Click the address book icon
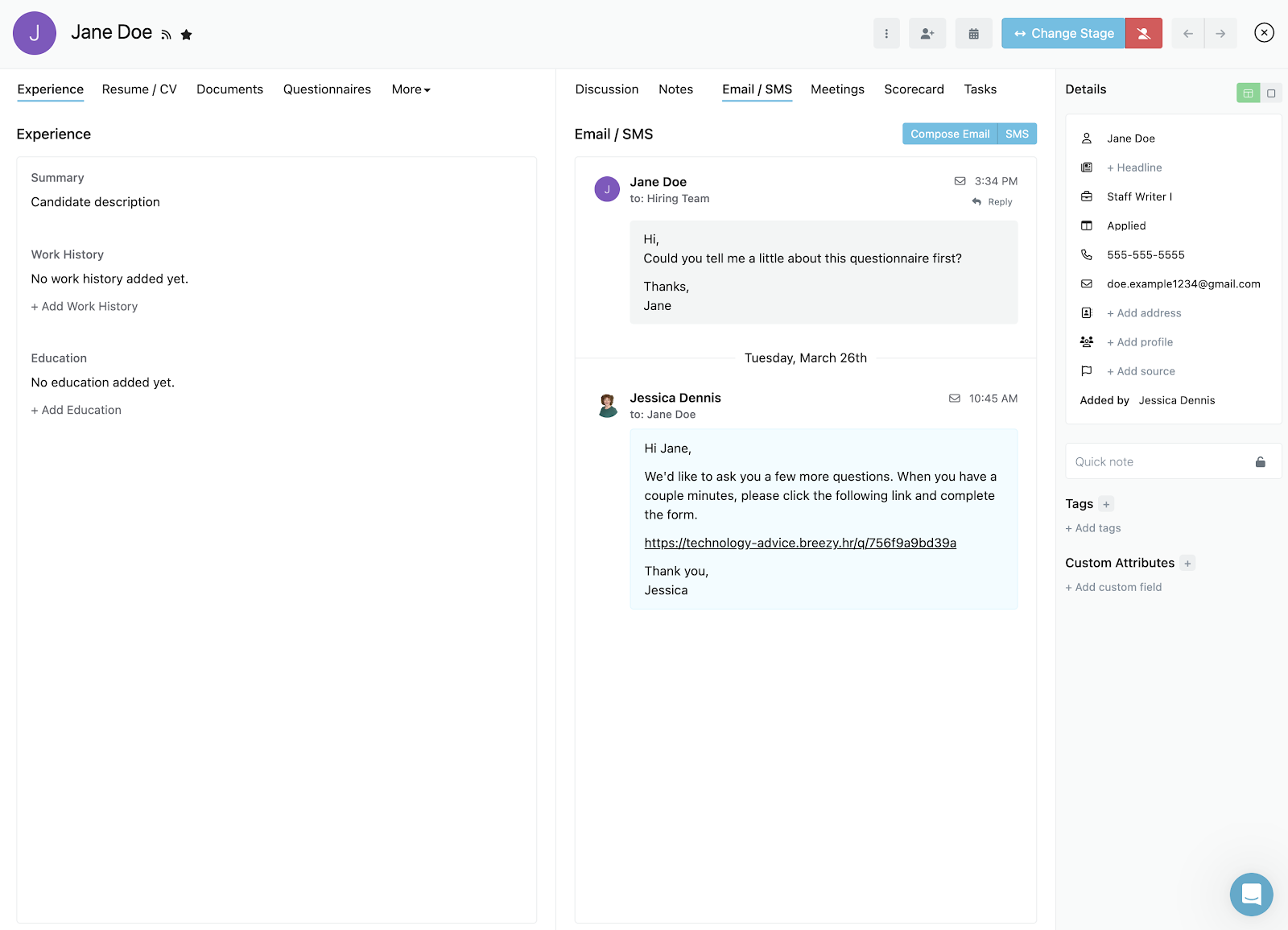This screenshot has height=930, width=1288. coord(1087,312)
